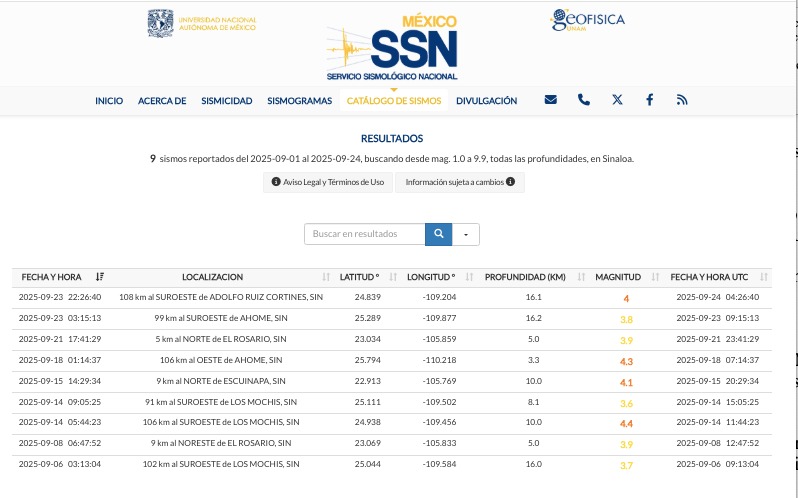Click magnitude 3.8 of the Ahome quake
798x498 pixels.
point(626,320)
